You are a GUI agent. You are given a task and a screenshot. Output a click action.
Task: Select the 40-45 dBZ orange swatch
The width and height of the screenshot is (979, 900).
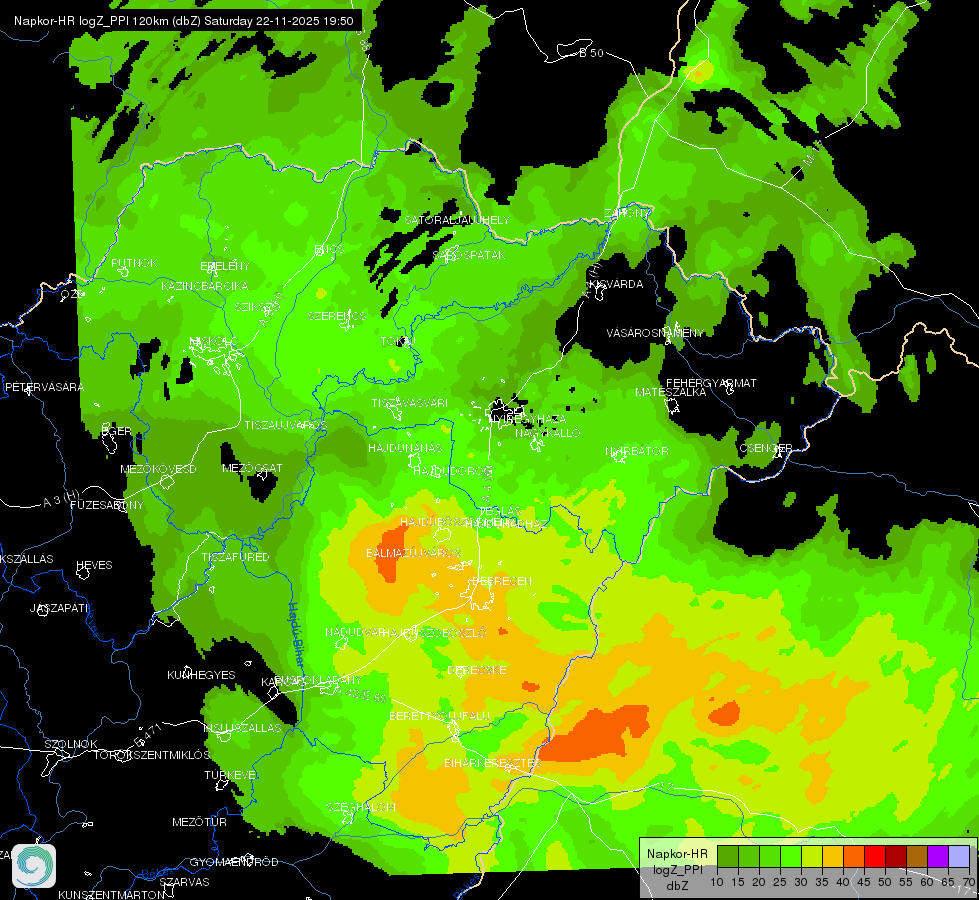(854, 856)
